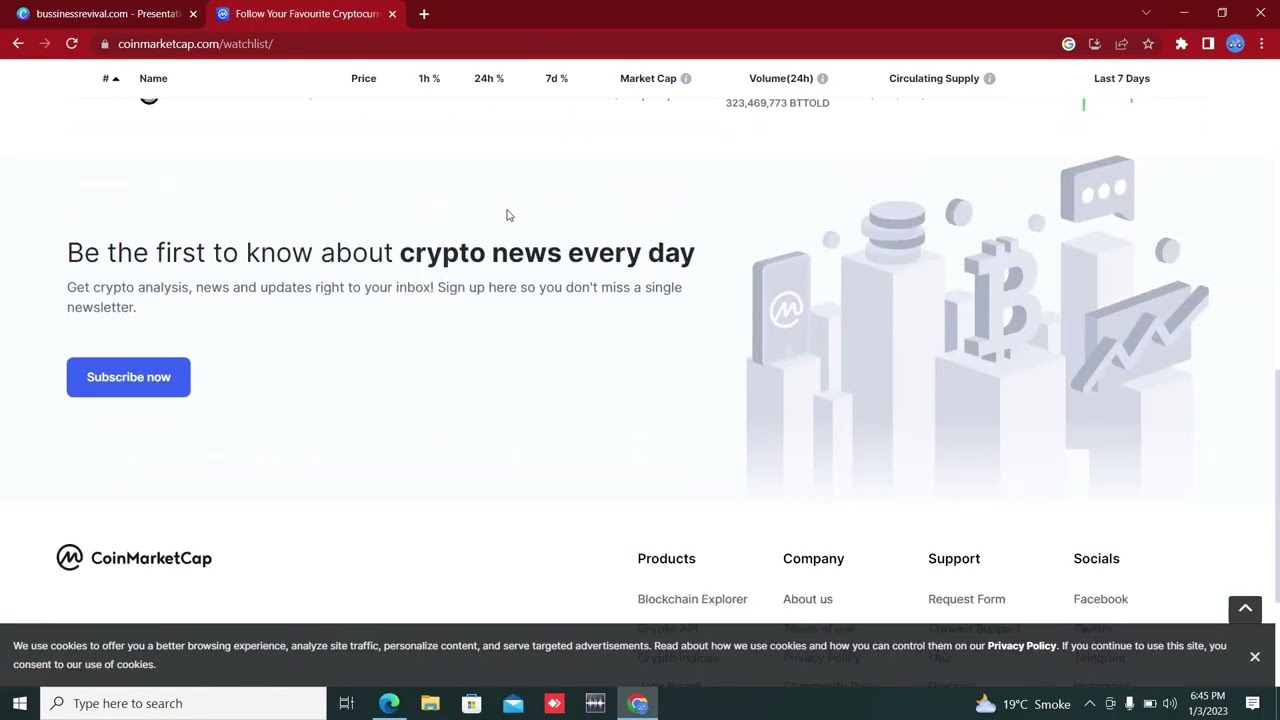Open File Explorer from taskbar

pos(430,703)
